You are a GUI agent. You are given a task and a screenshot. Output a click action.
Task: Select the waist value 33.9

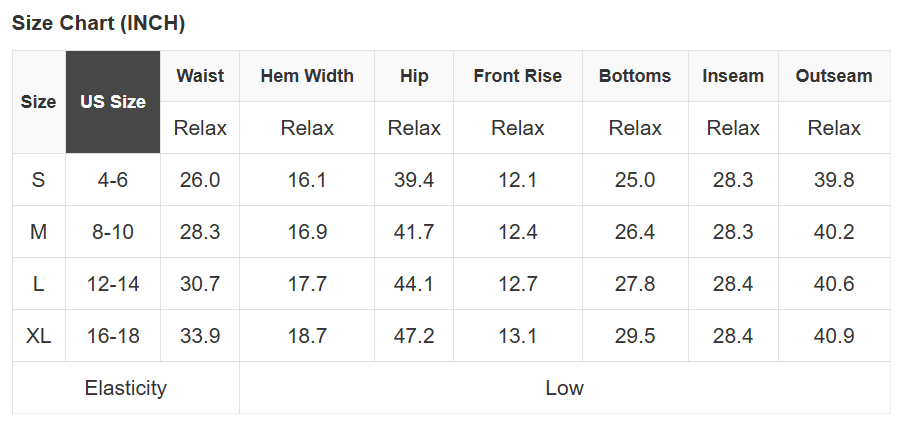pos(200,336)
